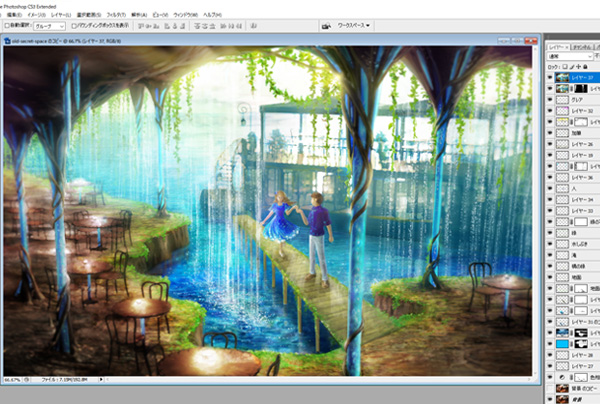
Task: Open the ワークスペース dropdown
Action: tap(354, 26)
